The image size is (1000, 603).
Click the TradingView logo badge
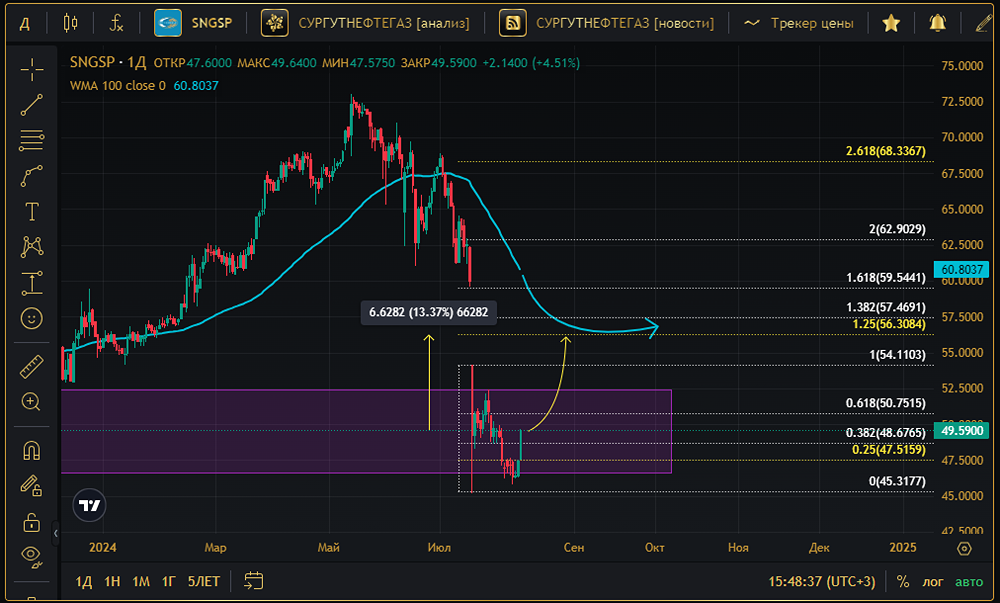[x=89, y=505]
